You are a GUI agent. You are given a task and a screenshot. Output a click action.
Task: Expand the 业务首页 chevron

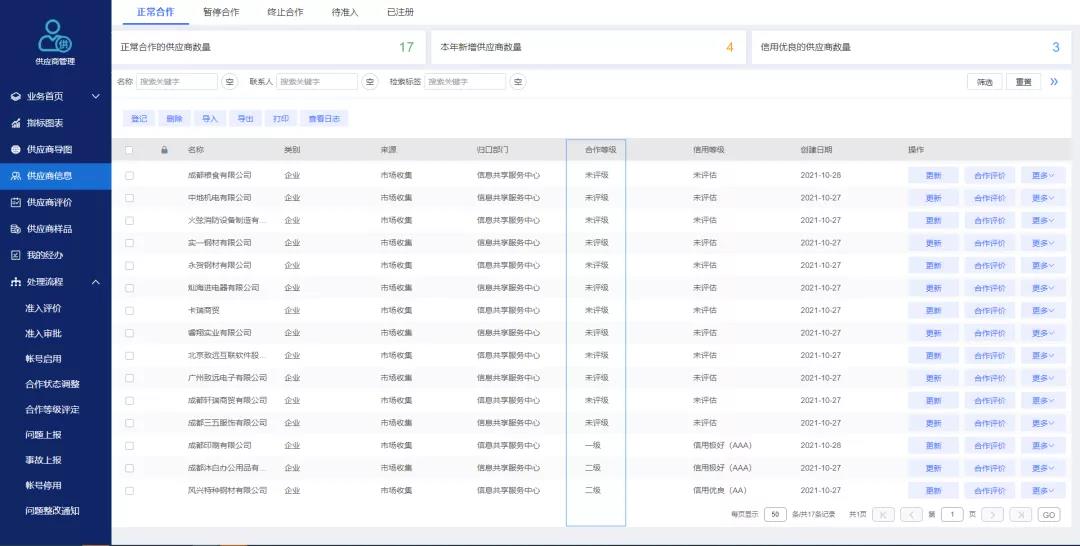point(96,97)
